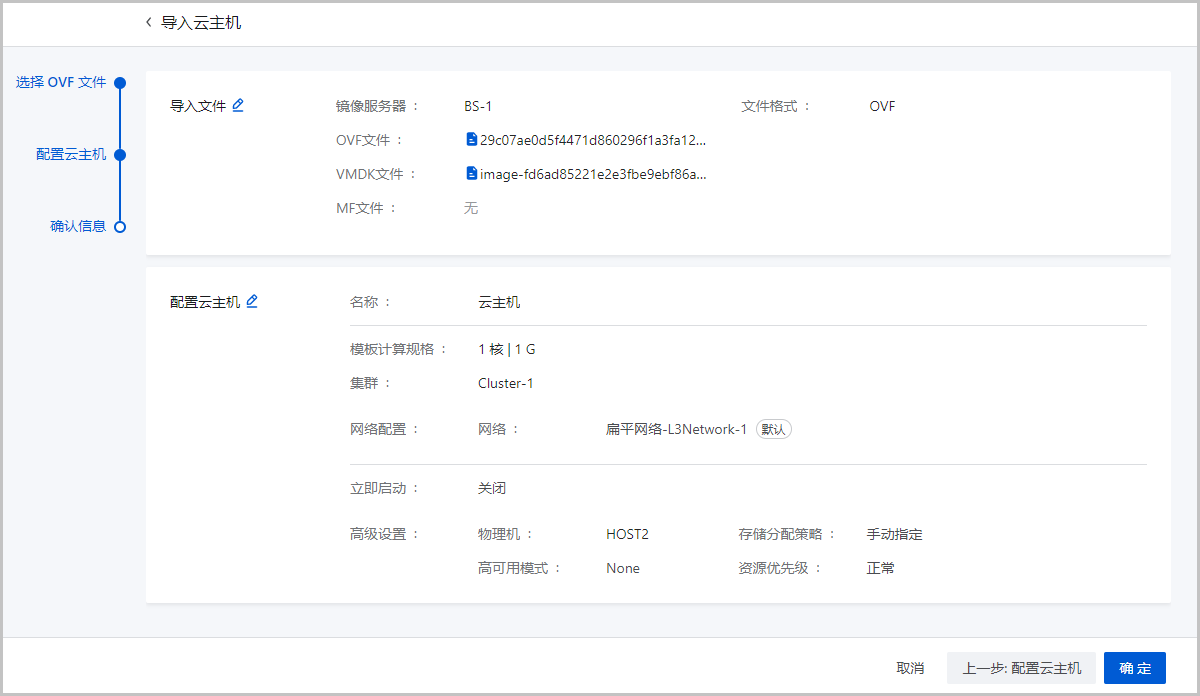The height and width of the screenshot is (696, 1200).
Task: Click the OVF file document icon
Action: click(472, 140)
